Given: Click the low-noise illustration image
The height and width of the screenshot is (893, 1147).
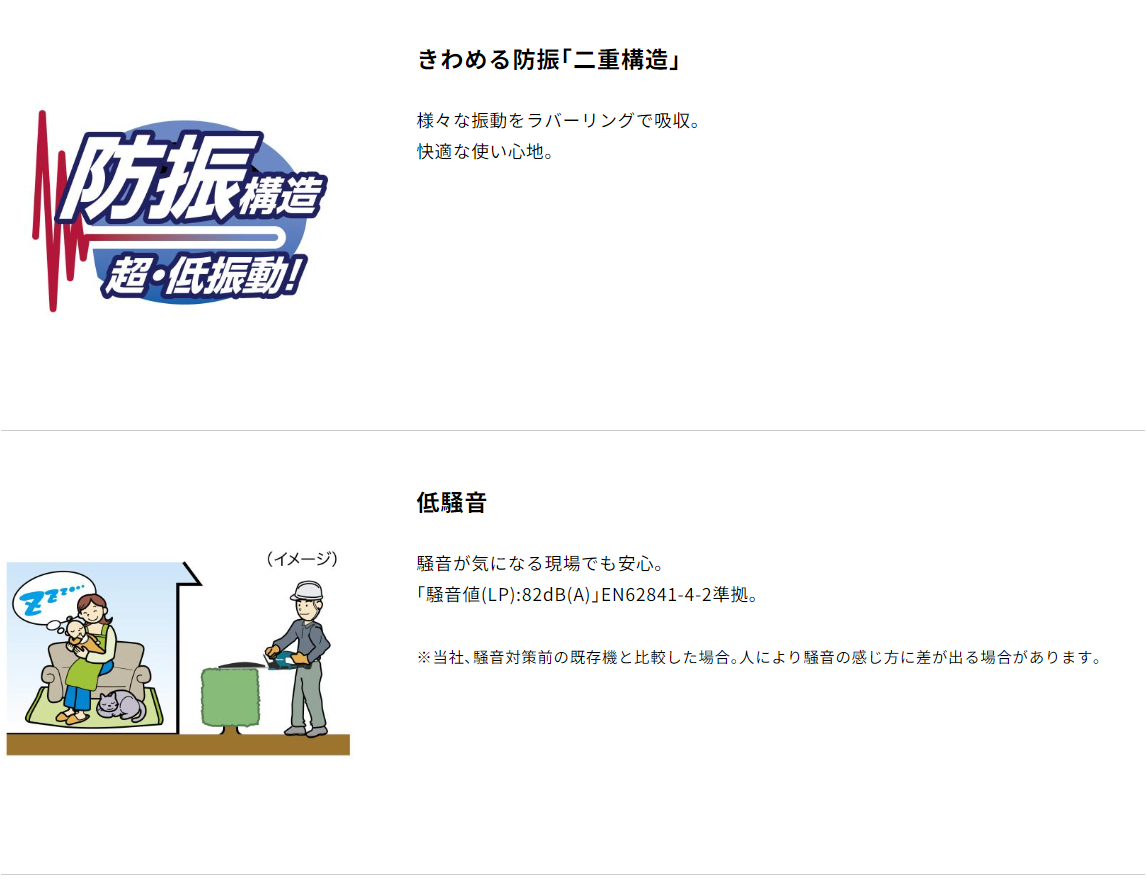Looking at the screenshot, I should 178,653.
